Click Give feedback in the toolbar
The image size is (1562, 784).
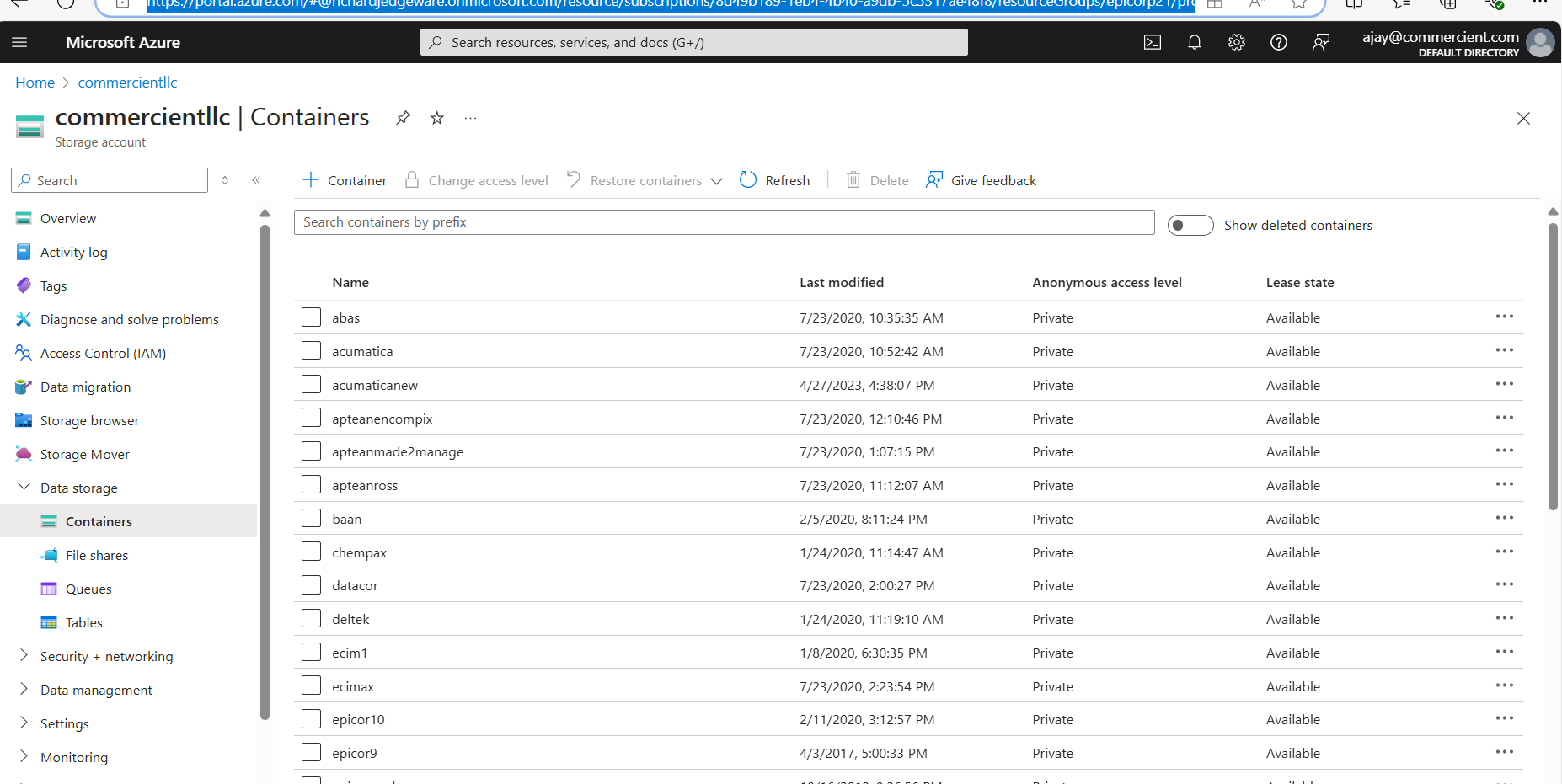point(981,180)
